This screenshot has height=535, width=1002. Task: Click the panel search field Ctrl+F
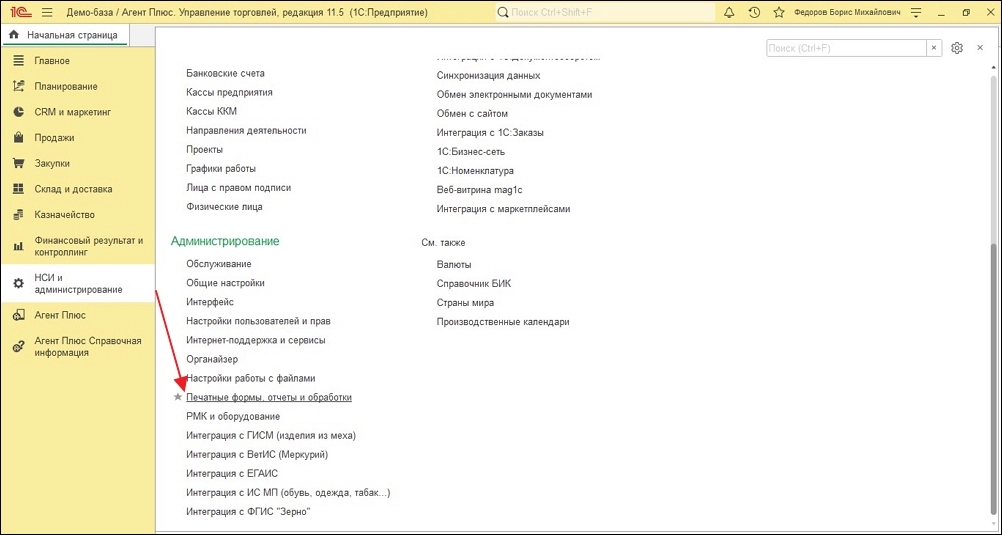(847, 48)
